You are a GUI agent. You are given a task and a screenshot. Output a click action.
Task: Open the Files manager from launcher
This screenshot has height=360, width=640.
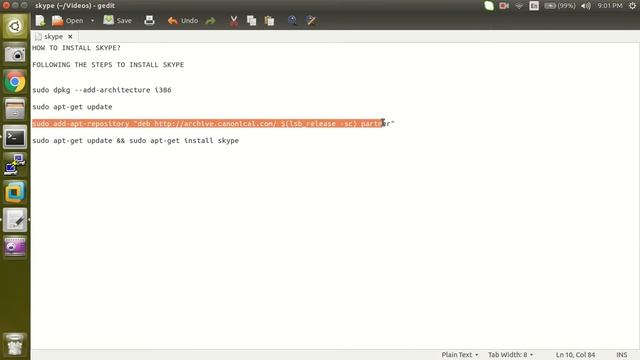point(15,109)
